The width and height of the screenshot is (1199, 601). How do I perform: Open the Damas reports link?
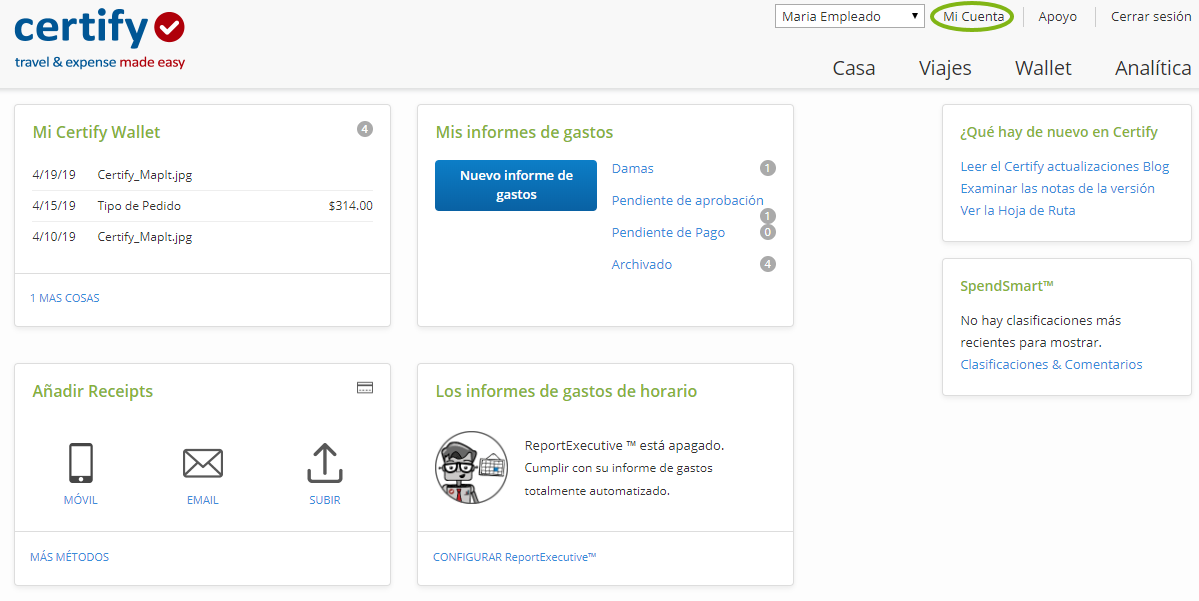632,168
